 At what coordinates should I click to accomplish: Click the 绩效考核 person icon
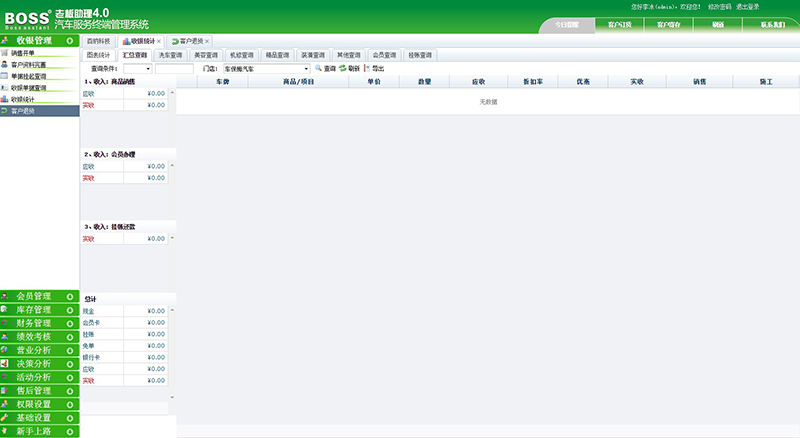tap(5, 336)
